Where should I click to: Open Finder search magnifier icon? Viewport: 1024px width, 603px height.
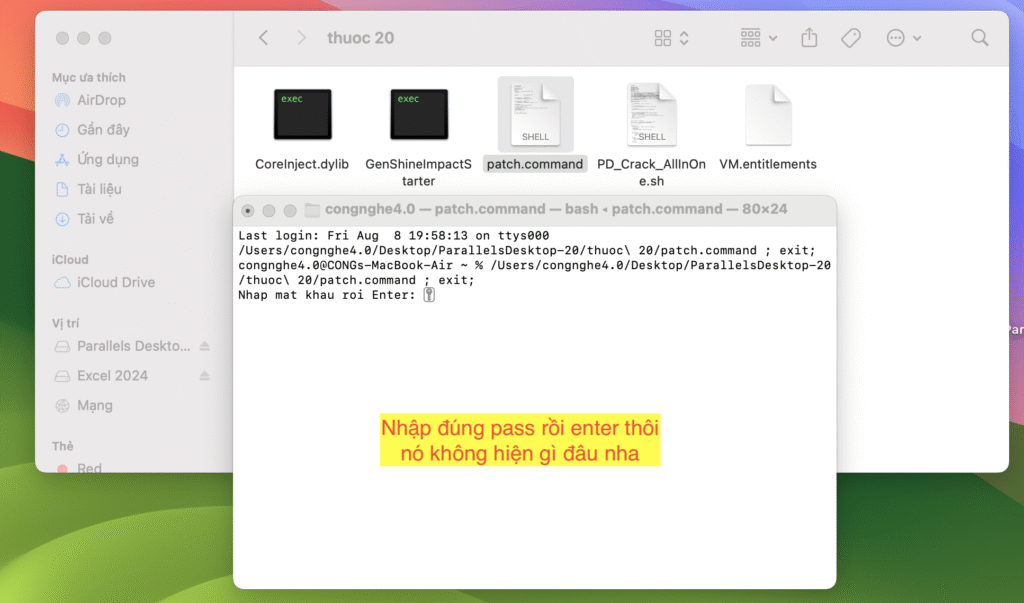[x=979, y=38]
